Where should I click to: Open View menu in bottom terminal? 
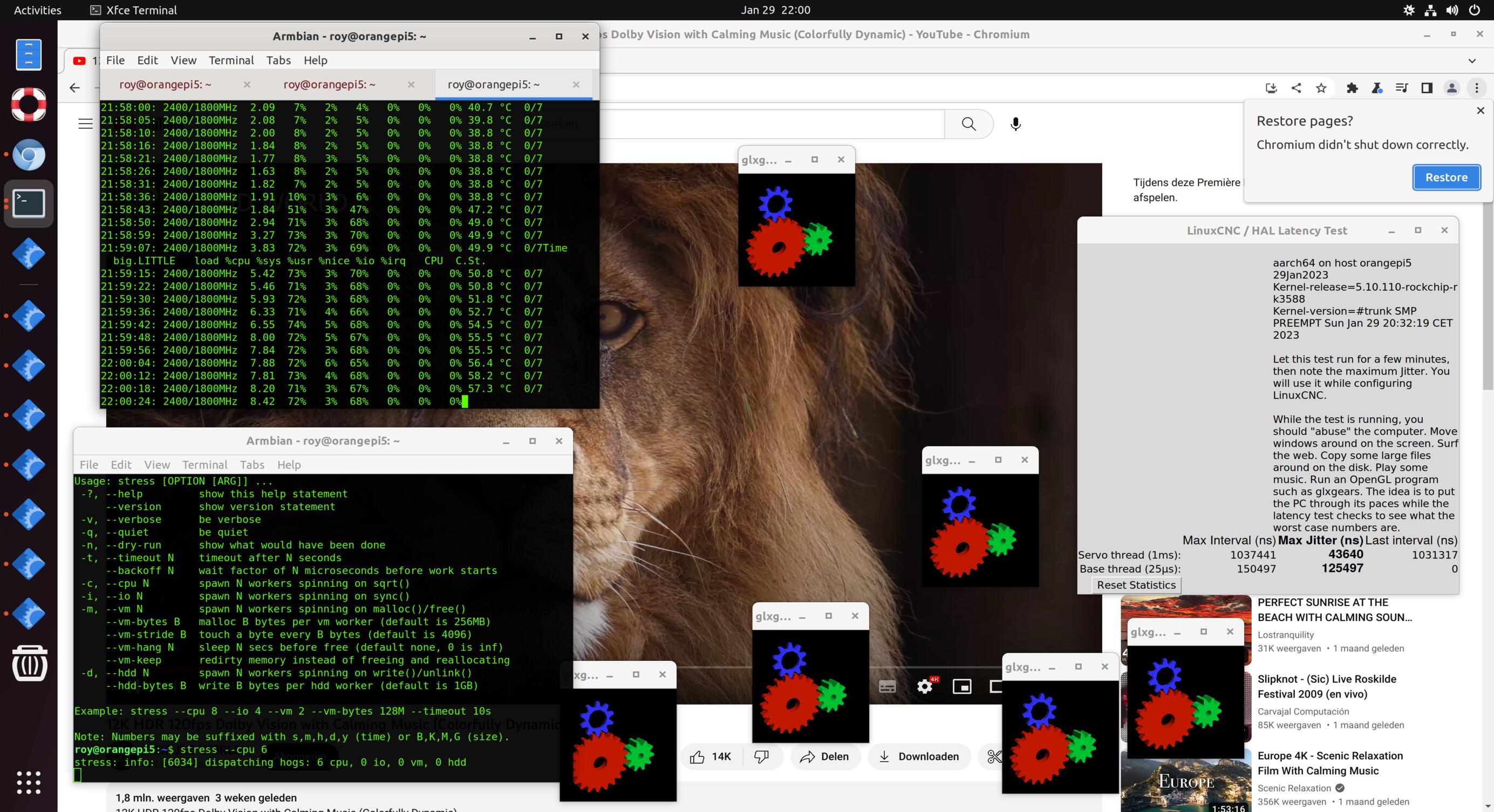157,465
